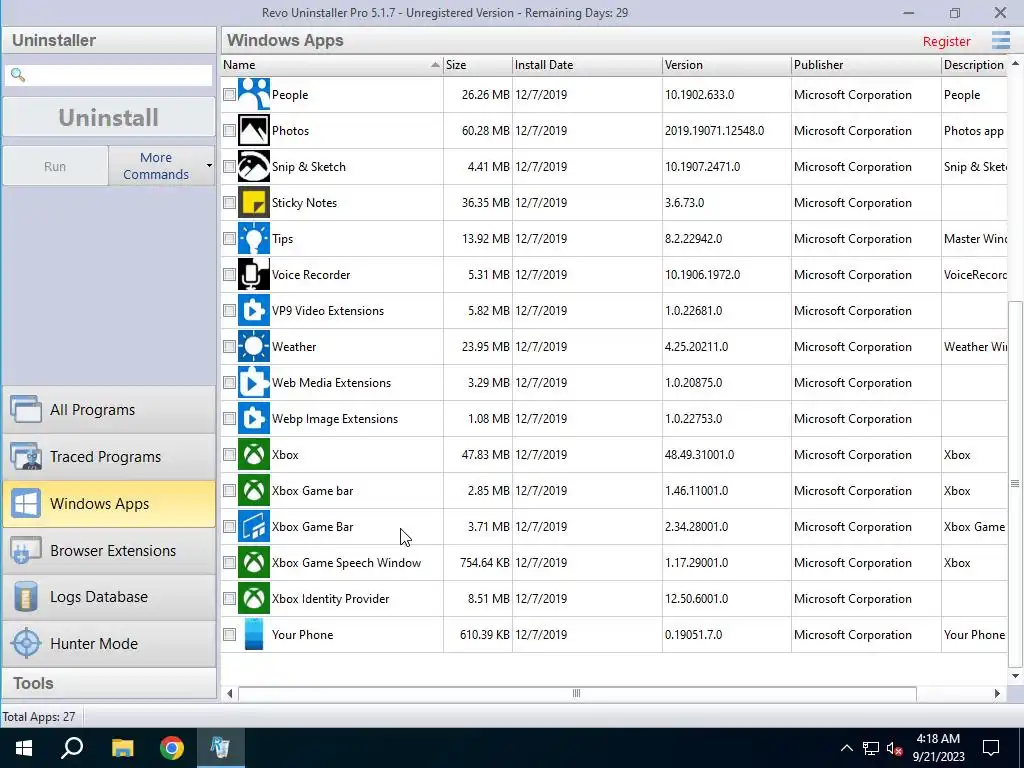
Task: Click the Tips lightbulb icon
Action: 253,238
